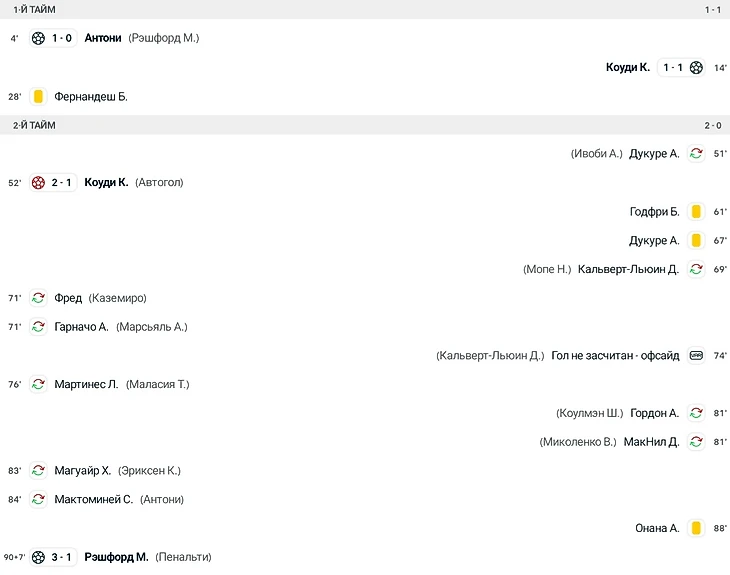This screenshot has height=575, width=730.
Task: Click yellow card icon beside Фернандеш Б.
Action: tap(38, 96)
